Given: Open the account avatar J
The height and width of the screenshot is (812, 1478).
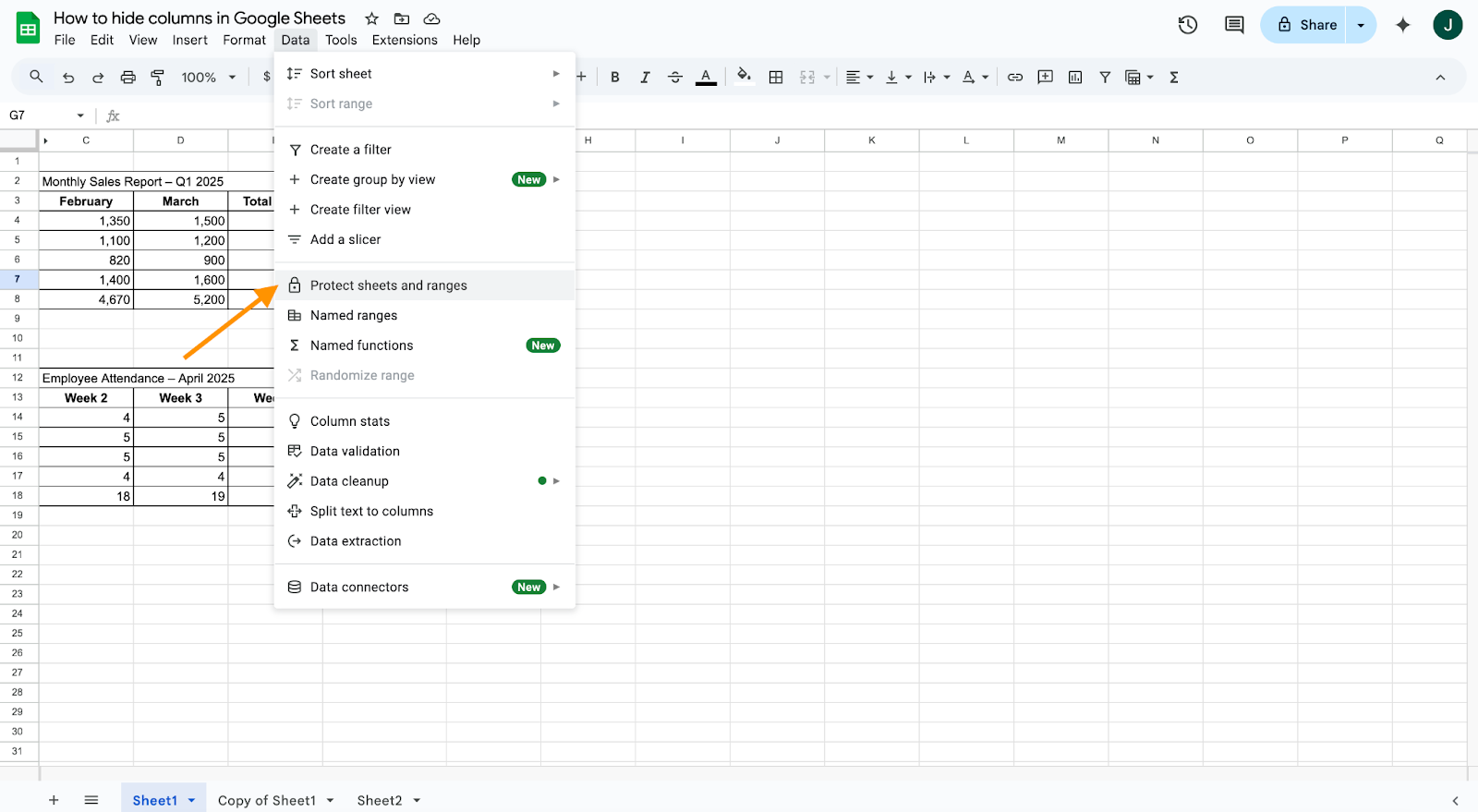Looking at the screenshot, I should point(1448,25).
